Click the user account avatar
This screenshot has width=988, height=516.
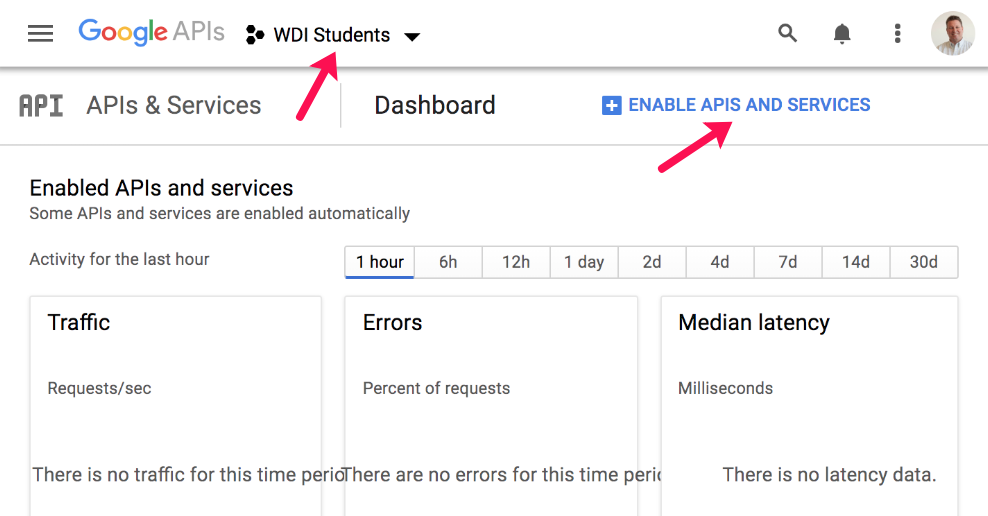(952, 34)
